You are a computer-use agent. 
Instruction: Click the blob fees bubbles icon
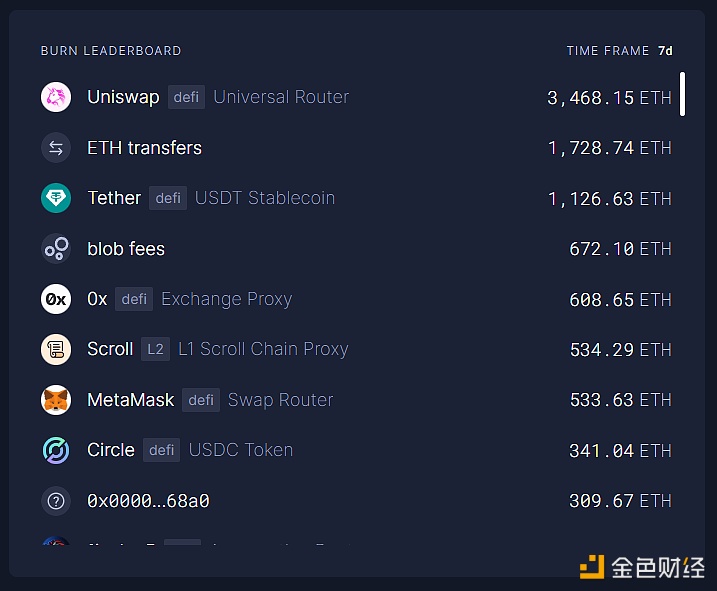56,249
